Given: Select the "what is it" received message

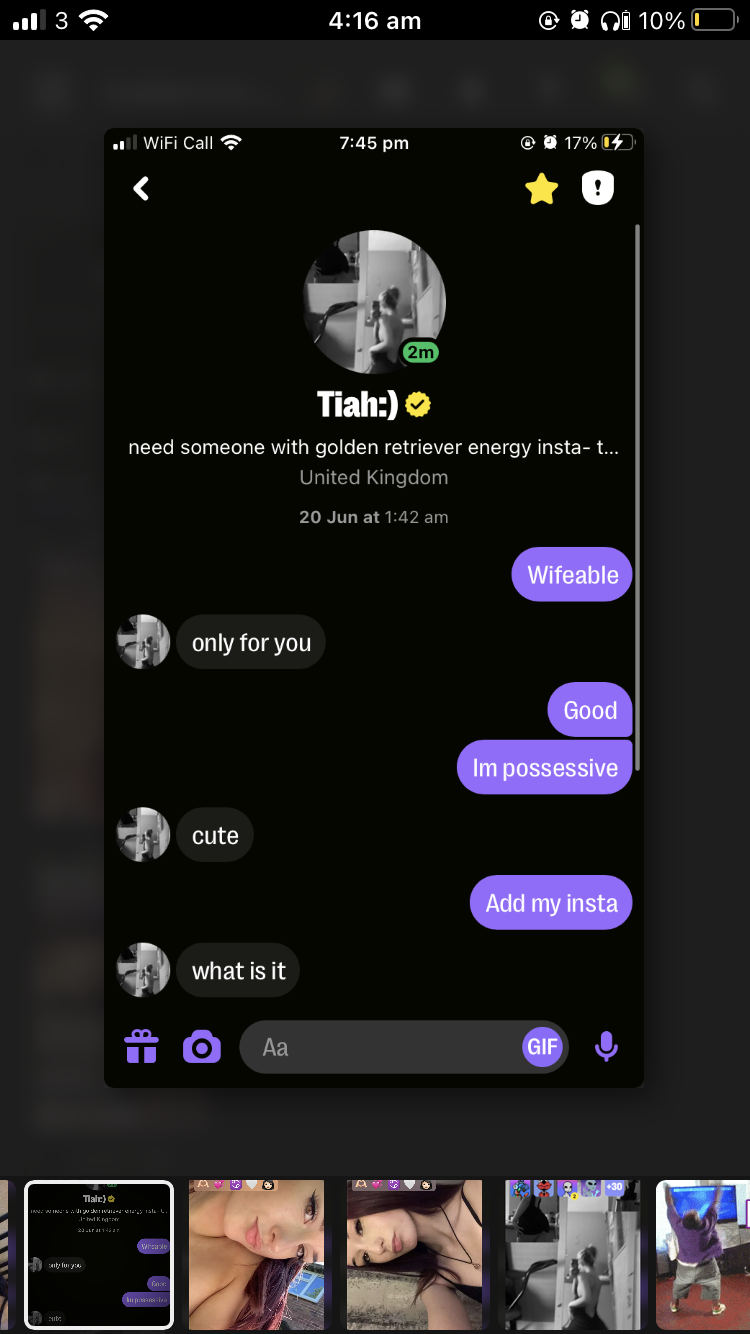Looking at the screenshot, I should pyautogui.click(x=238, y=970).
